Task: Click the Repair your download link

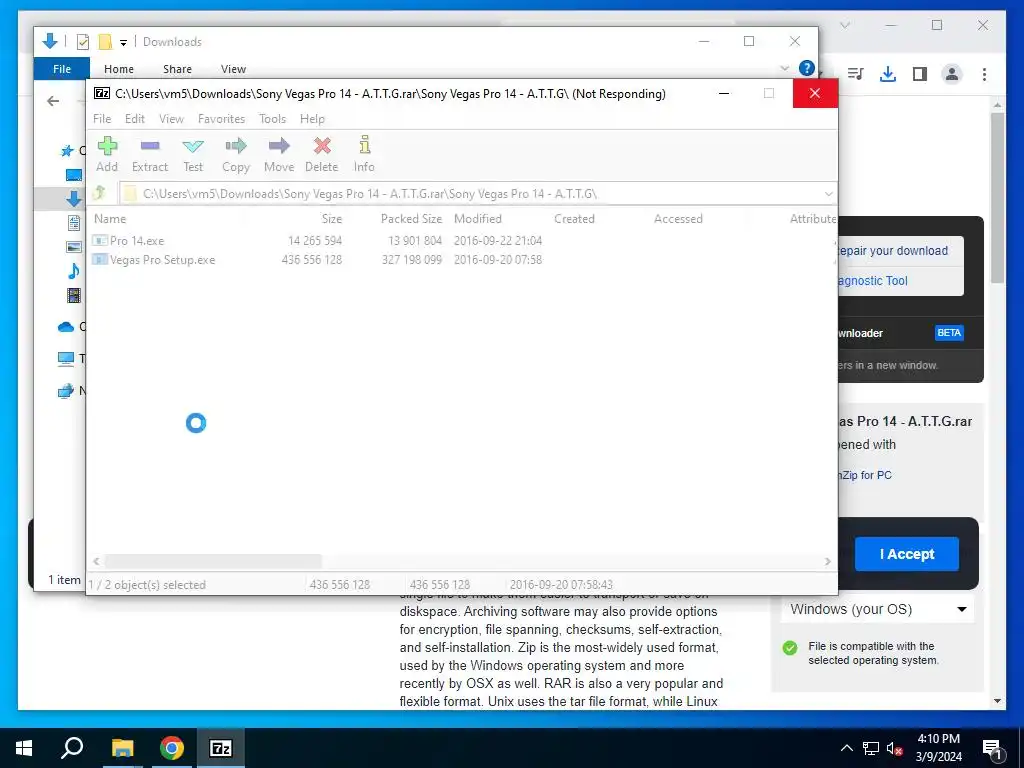Action: coord(893,251)
